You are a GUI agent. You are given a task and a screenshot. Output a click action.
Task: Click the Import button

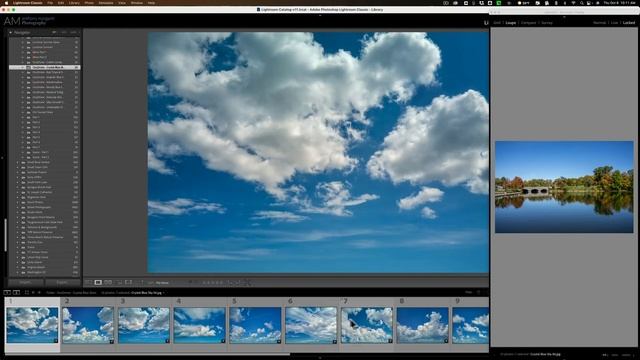pos(25,282)
